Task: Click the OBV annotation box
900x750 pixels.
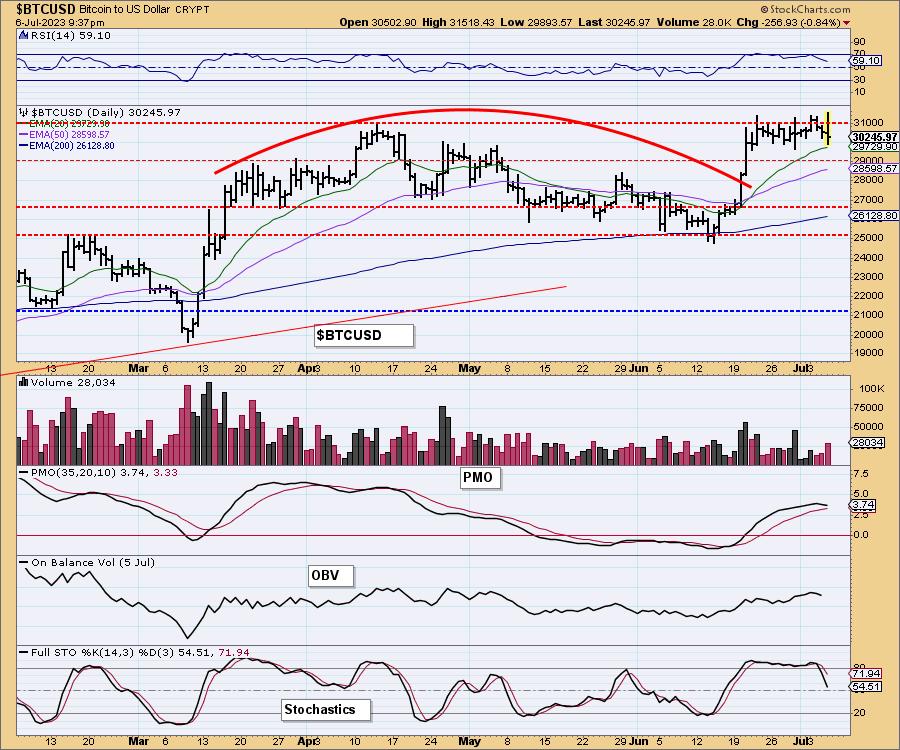Action: (x=331, y=575)
